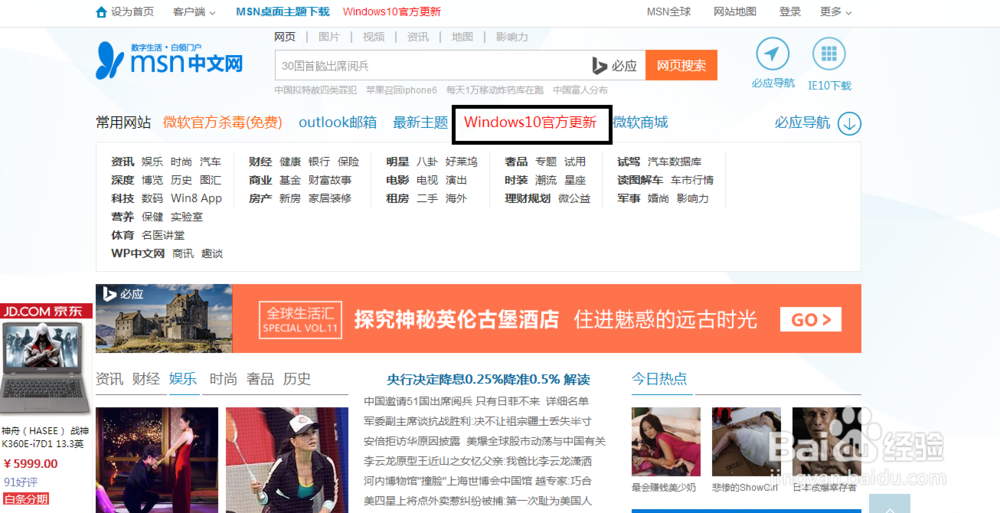Click the home icon beside 设为首页

point(101,12)
